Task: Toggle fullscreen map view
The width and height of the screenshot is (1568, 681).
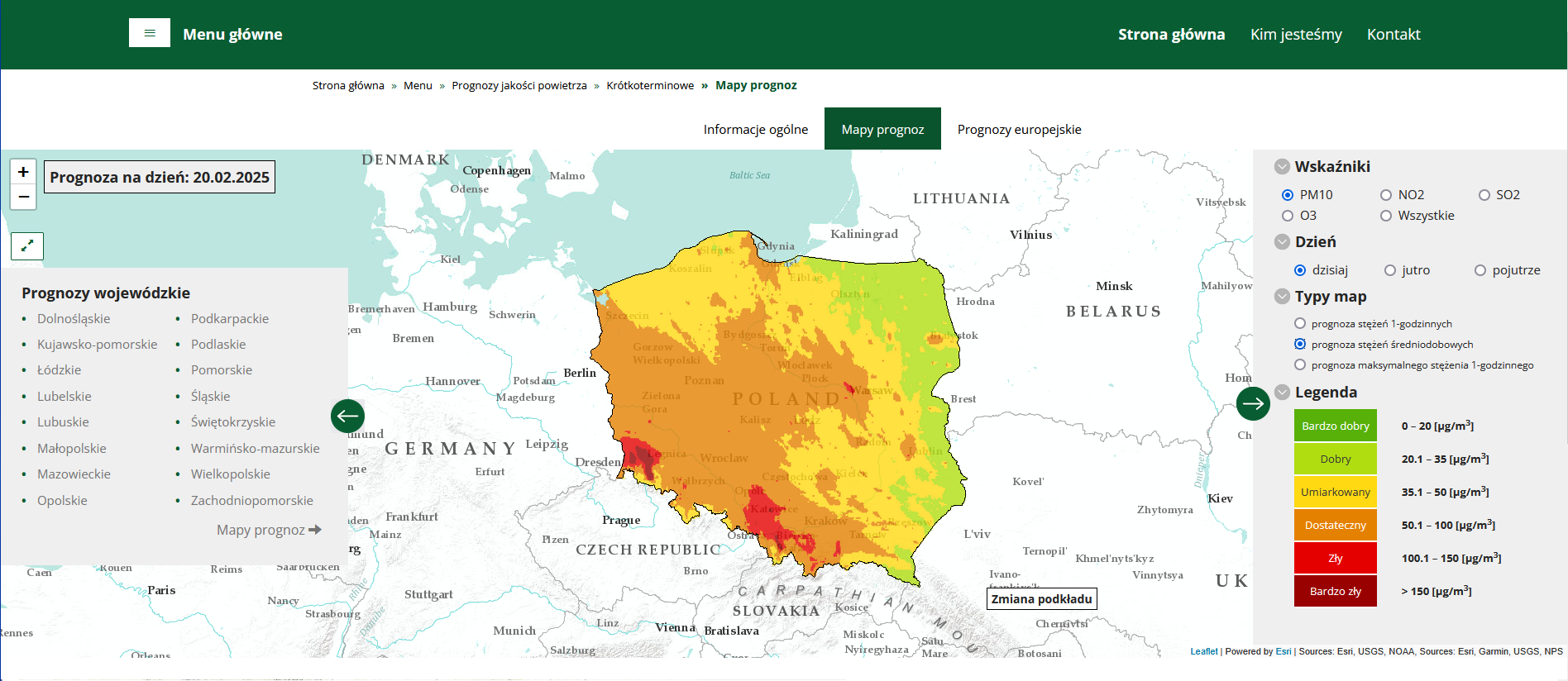Action: (x=27, y=245)
